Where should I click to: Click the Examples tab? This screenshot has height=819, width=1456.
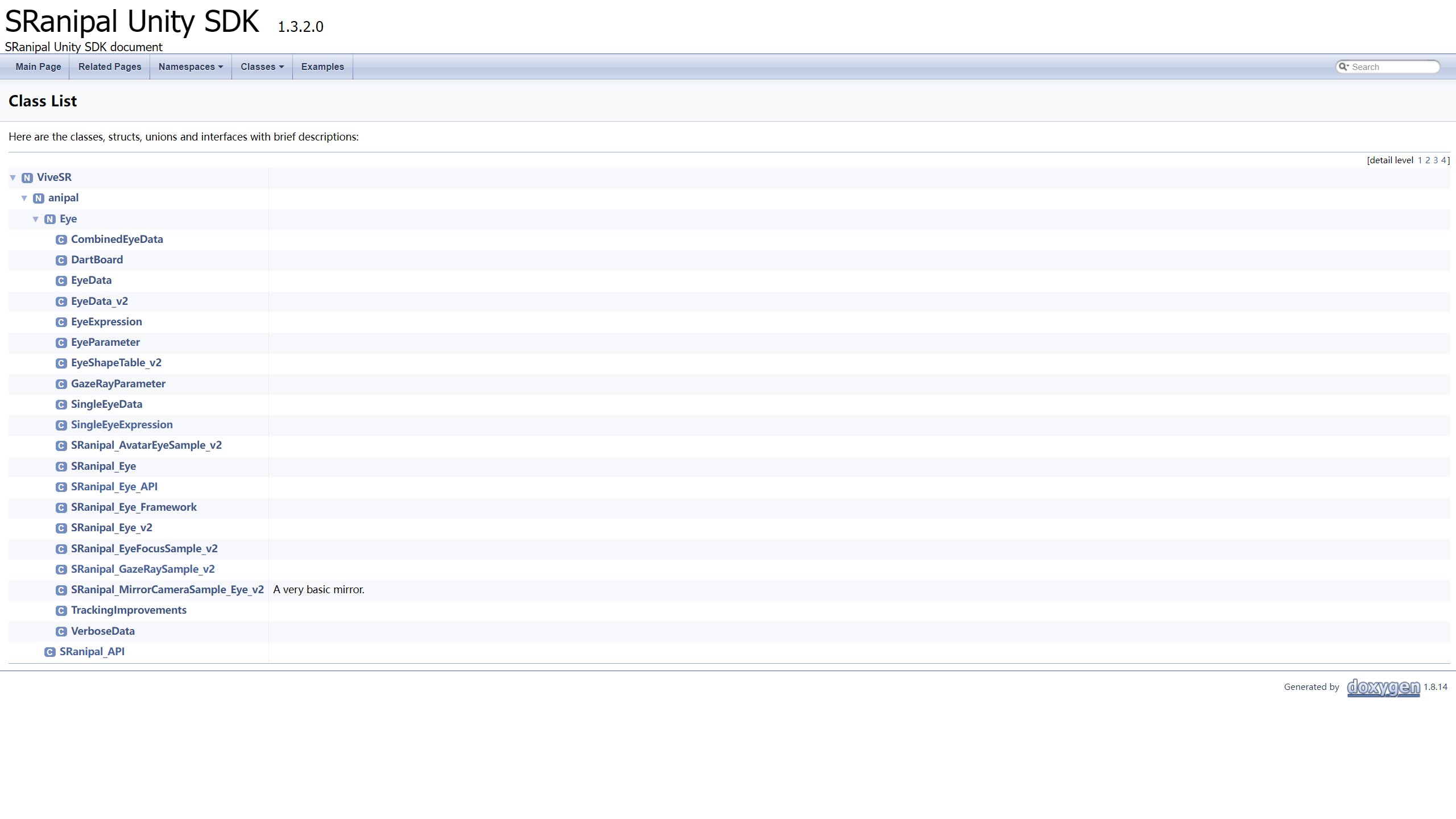click(x=322, y=67)
